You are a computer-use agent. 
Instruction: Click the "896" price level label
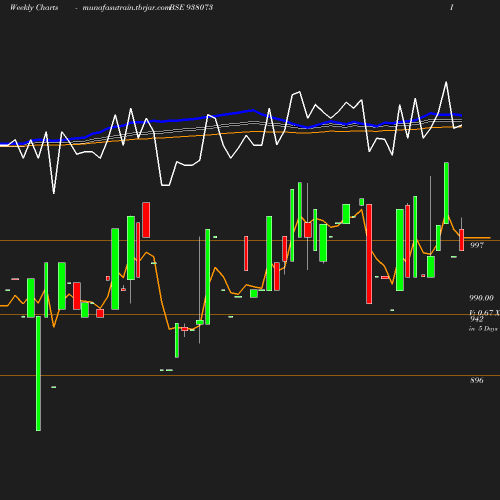[477, 380]
